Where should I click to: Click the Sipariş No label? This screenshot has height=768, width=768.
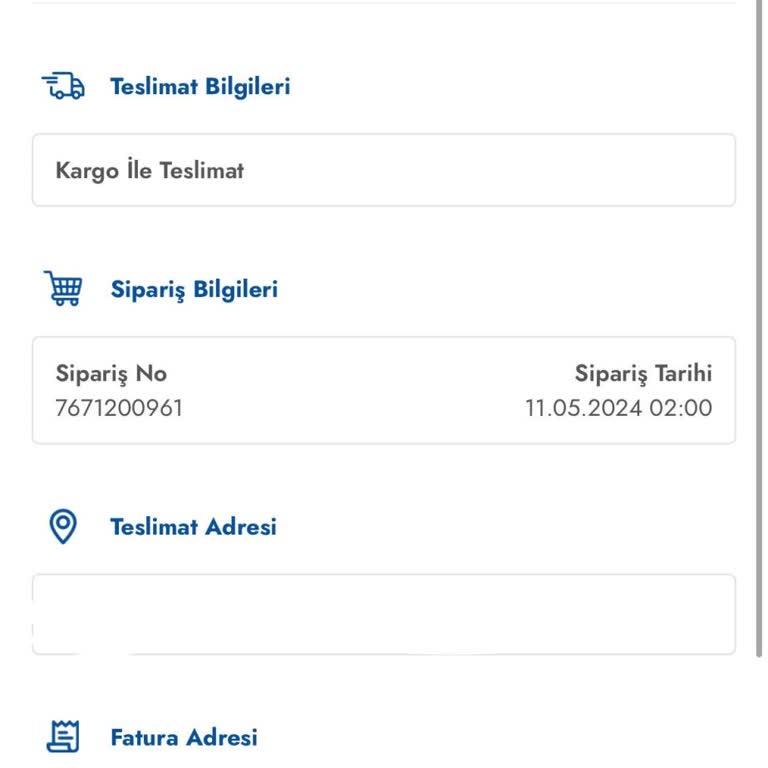111,374
